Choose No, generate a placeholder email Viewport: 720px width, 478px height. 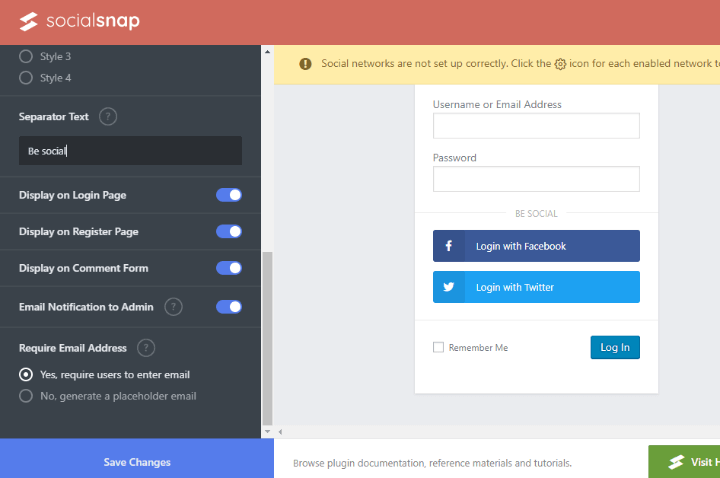pos(26,396)
